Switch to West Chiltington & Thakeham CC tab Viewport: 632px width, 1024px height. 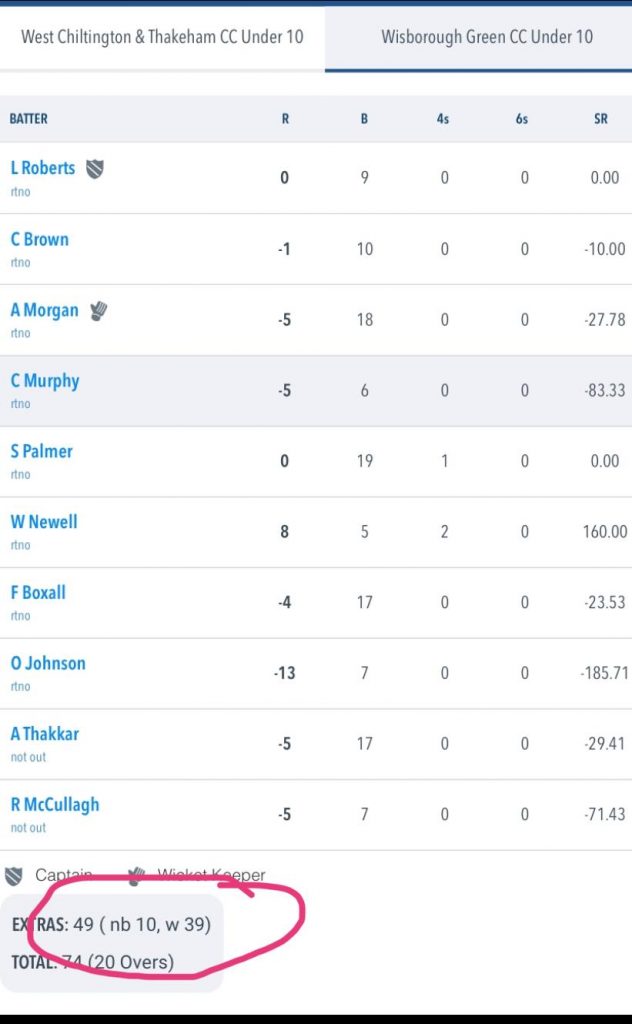(x=162, y=37)
